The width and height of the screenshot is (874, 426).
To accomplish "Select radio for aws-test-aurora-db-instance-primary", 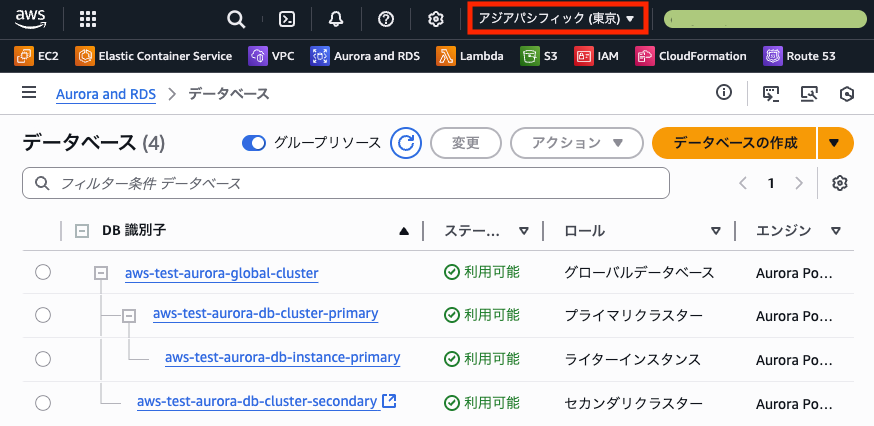I will click(x=43, y=359).
